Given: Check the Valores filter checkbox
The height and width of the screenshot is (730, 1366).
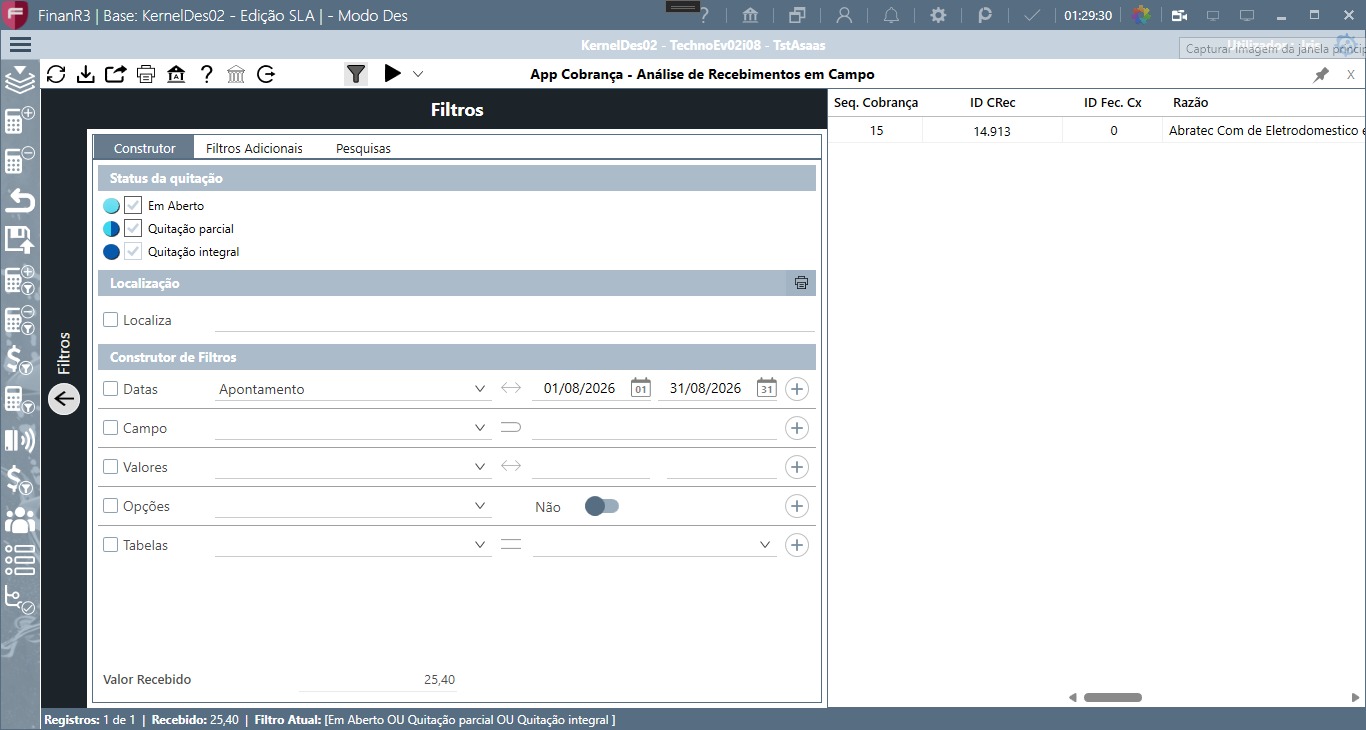Looking at the screenshot, I should 111,467.
